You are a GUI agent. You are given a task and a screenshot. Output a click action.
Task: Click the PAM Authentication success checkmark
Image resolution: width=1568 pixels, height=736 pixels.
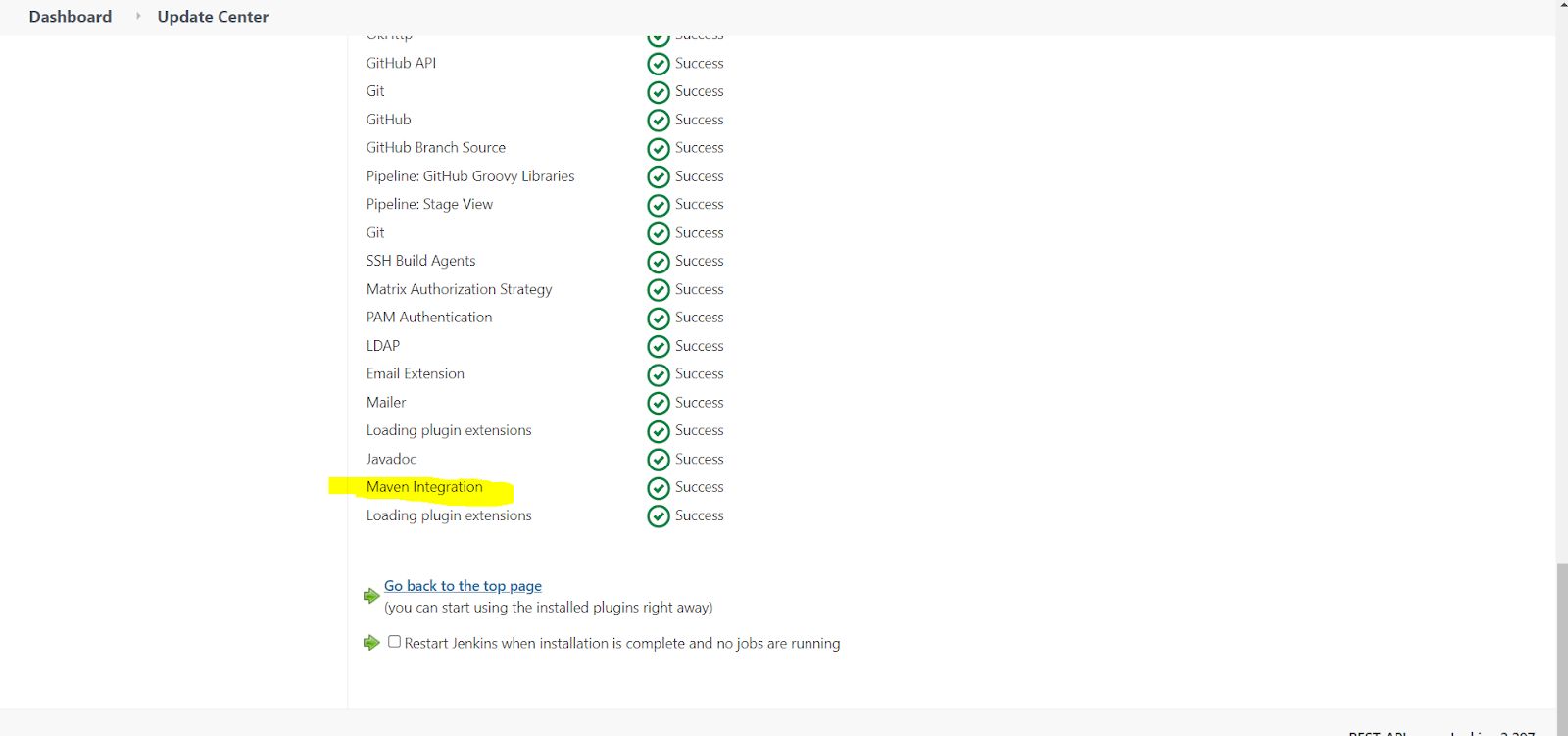659,319
